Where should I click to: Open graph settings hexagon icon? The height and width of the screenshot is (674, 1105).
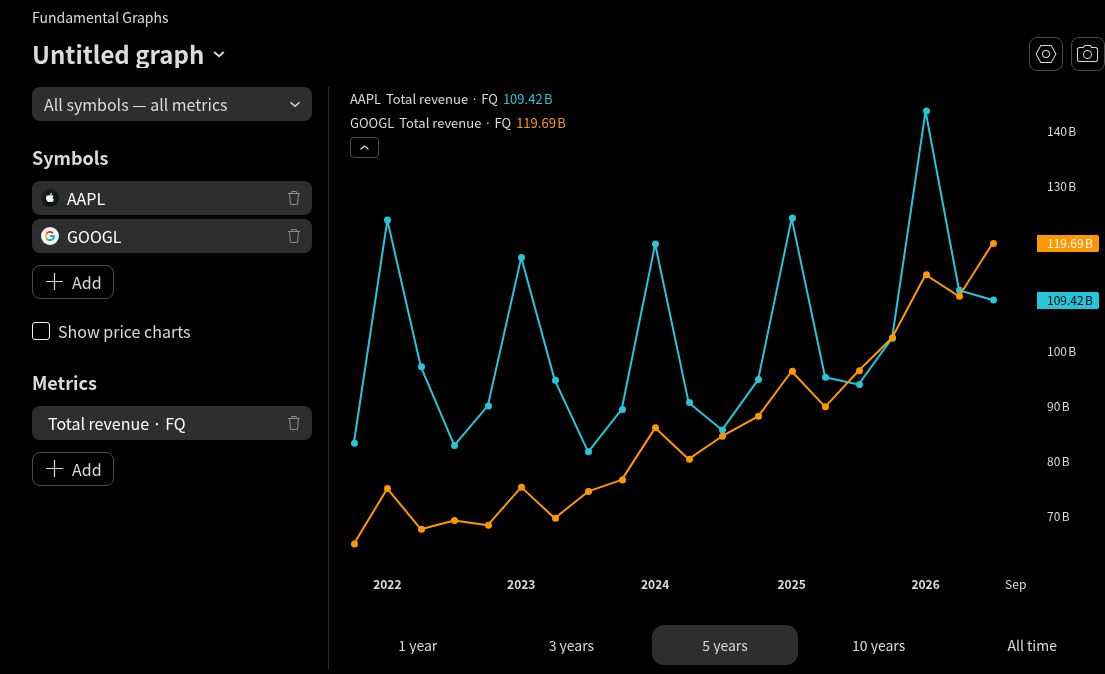(x=1046, y=54)
